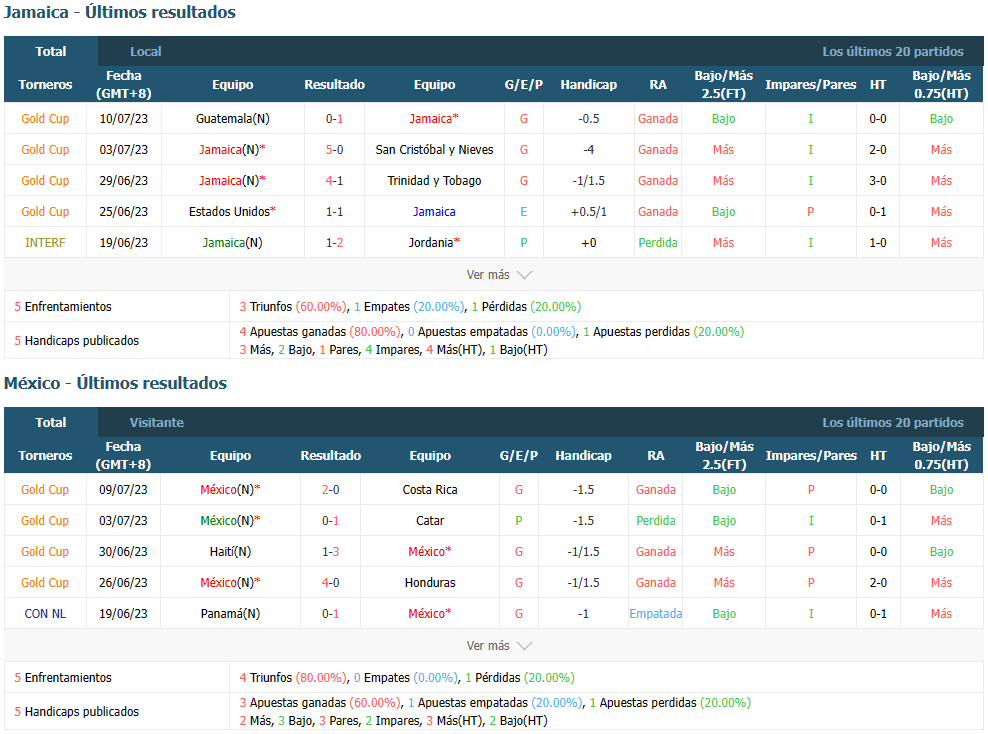Click date 29/06/23 in Jamaica table

pyautogui.click(x=124, y=181)
